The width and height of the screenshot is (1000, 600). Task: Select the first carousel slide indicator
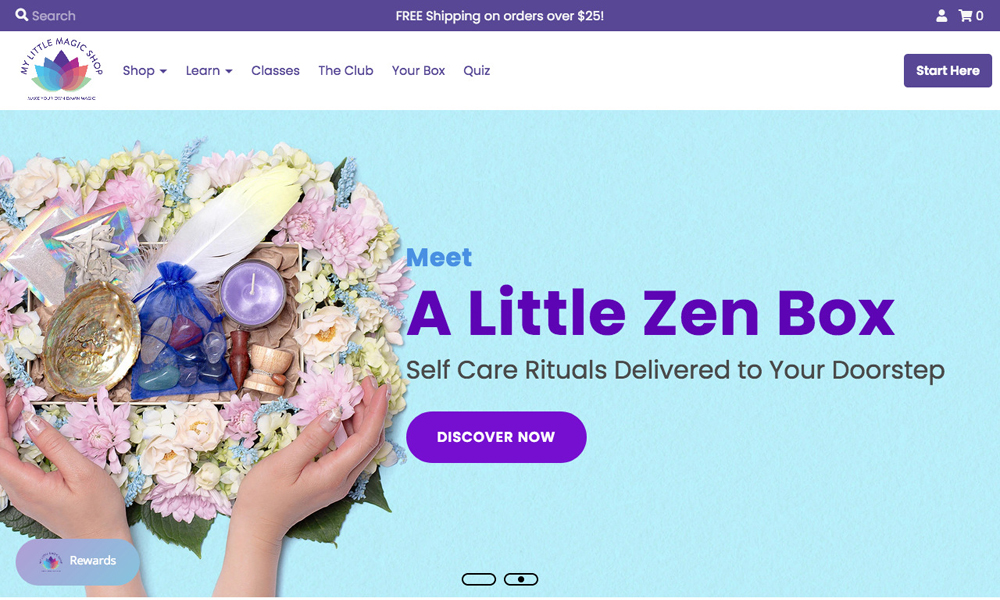(478, 579)
